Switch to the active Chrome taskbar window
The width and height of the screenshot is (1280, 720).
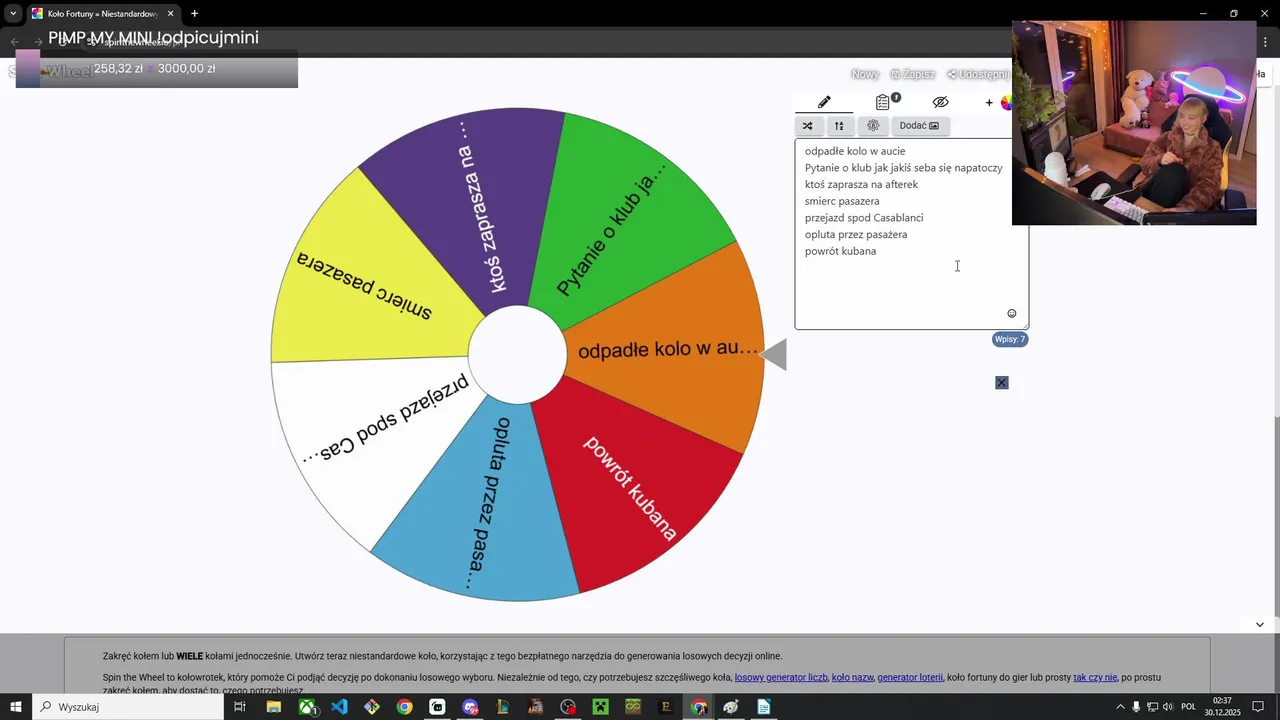click(699, 707)
